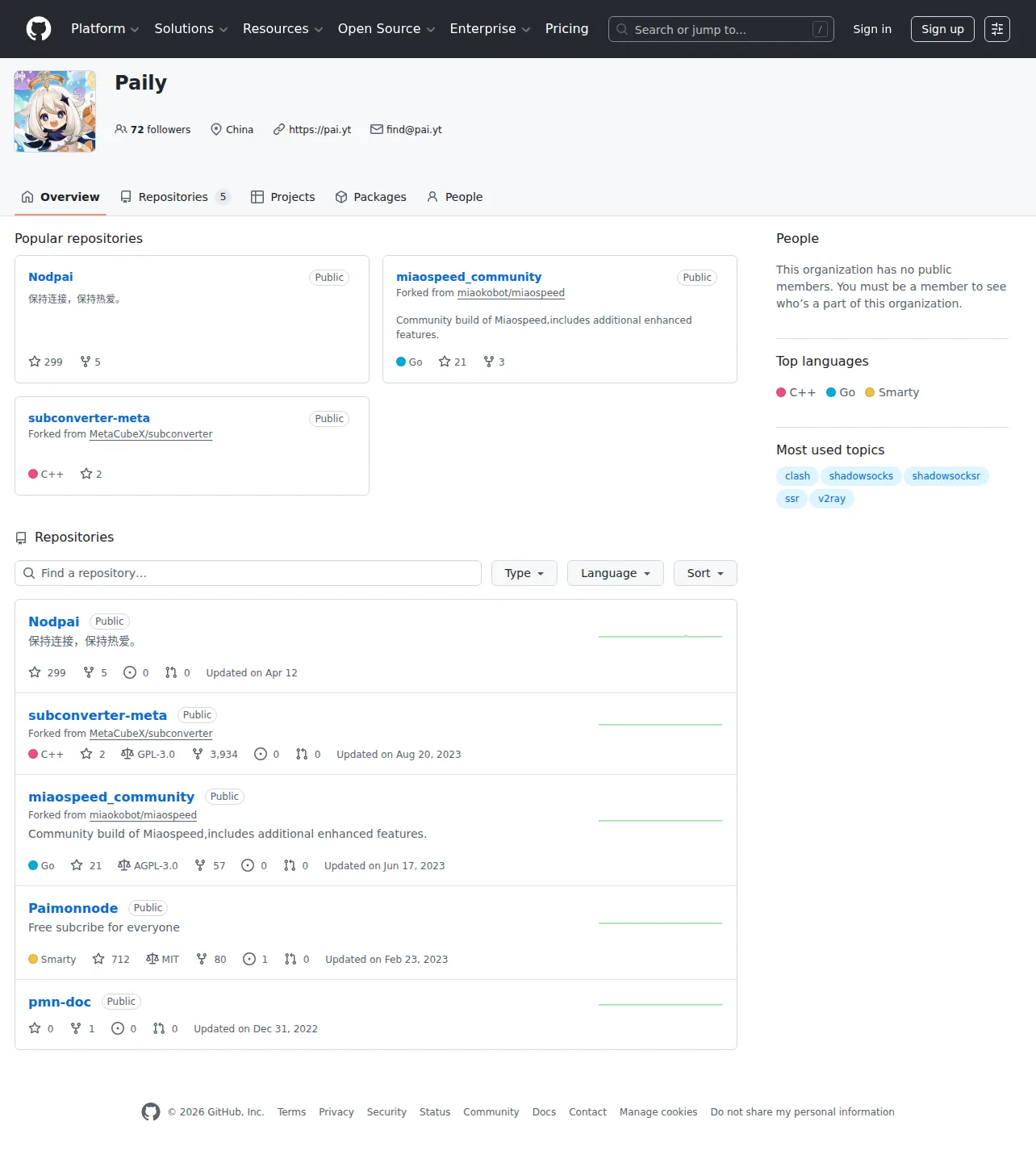Image resolution: width=1036 pixels, height=1155 pixels.
Task: Click the Terms link in the footer
Action: (x=291, y=1111)
